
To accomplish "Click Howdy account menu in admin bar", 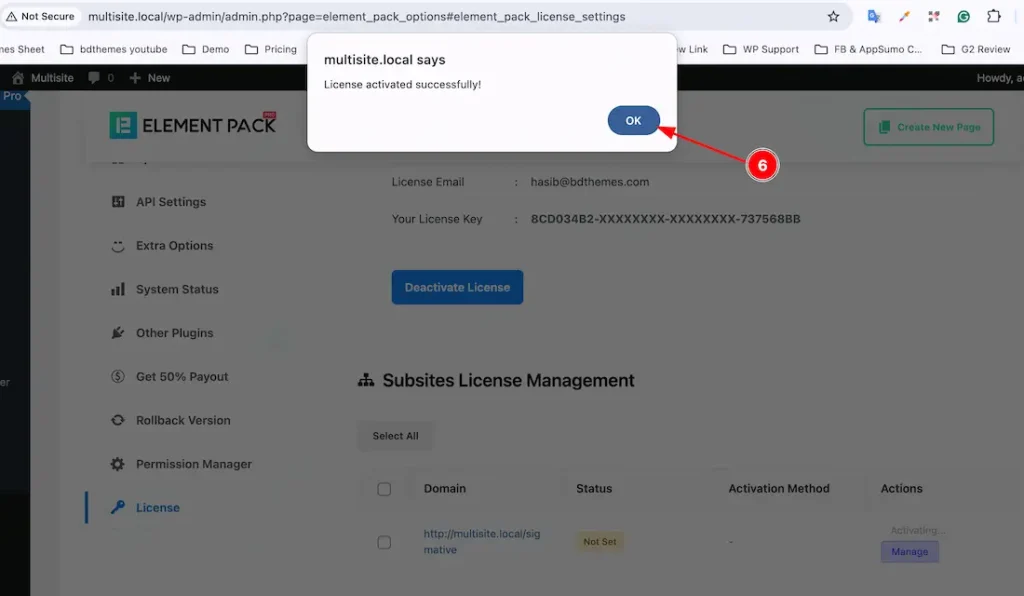I will tap(1000, 78).
